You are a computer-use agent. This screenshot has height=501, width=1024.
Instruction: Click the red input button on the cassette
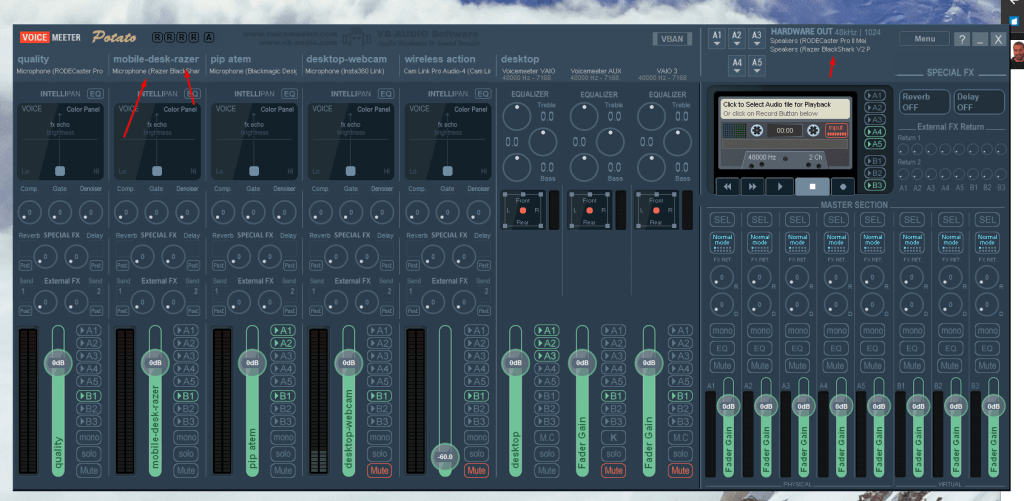point(835,130)
